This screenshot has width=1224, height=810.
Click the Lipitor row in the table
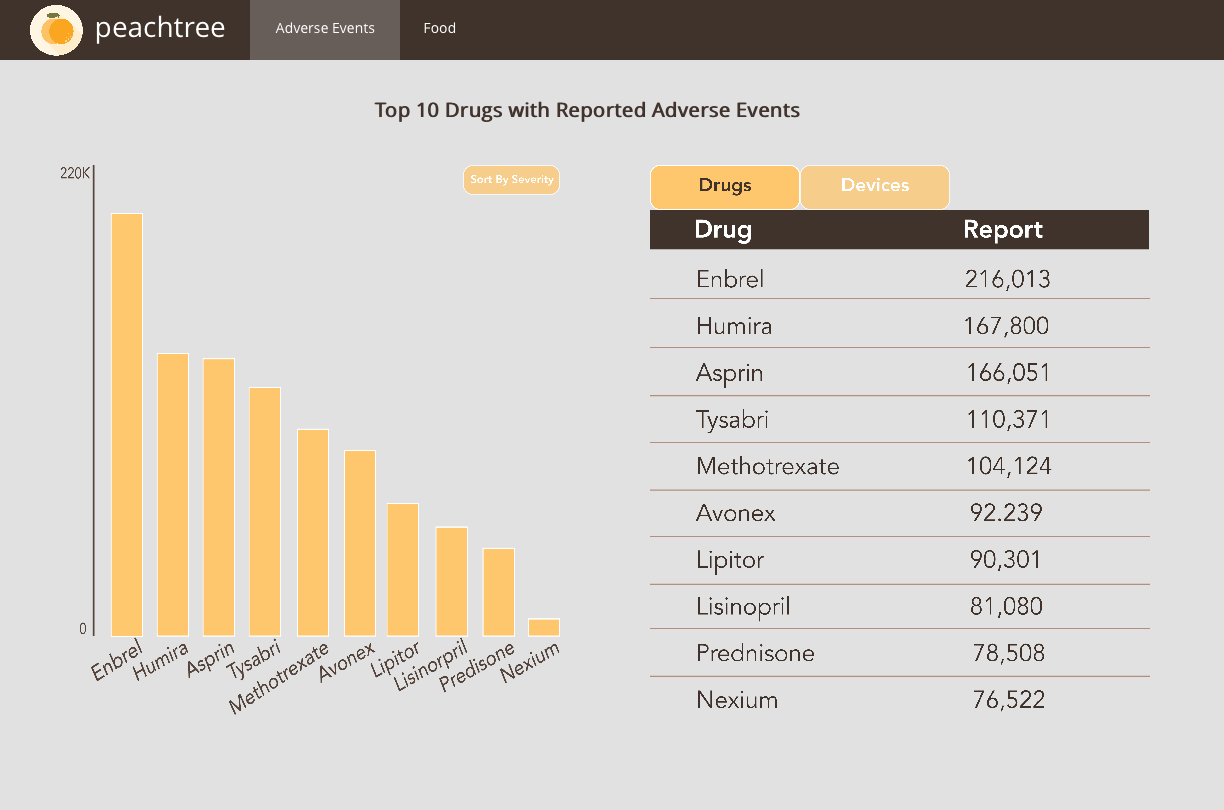pyautogui.click(x=900, y=560)
